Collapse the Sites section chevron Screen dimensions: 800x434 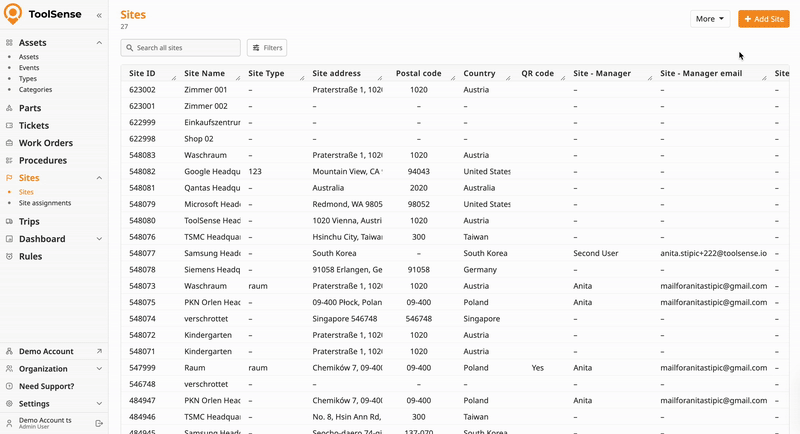(x=99, y=178)
